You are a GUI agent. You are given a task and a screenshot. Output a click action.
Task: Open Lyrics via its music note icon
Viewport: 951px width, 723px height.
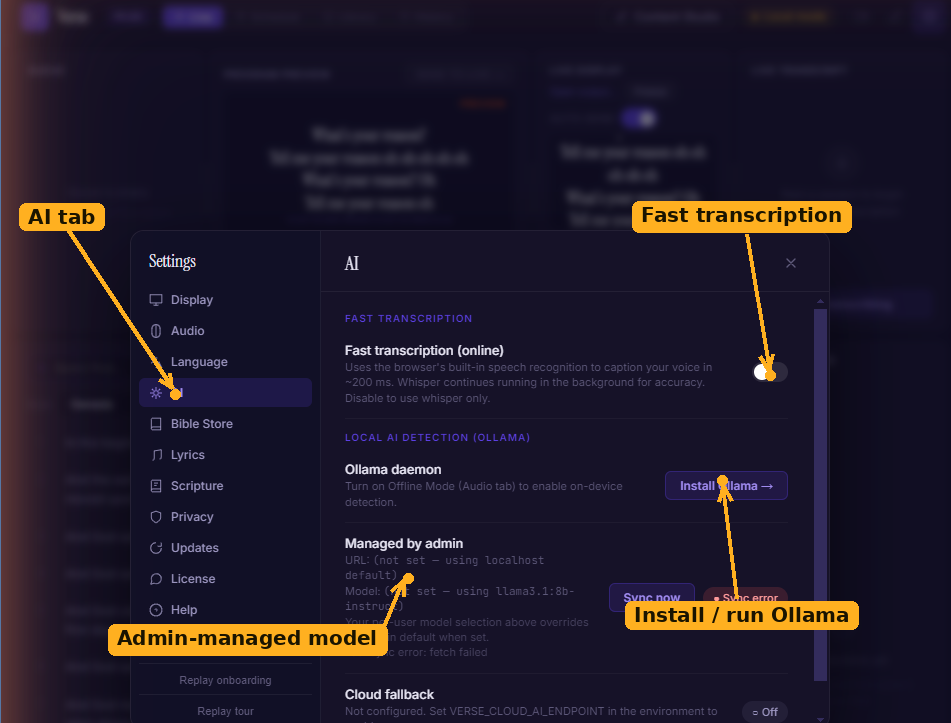[x=156, y=455]
